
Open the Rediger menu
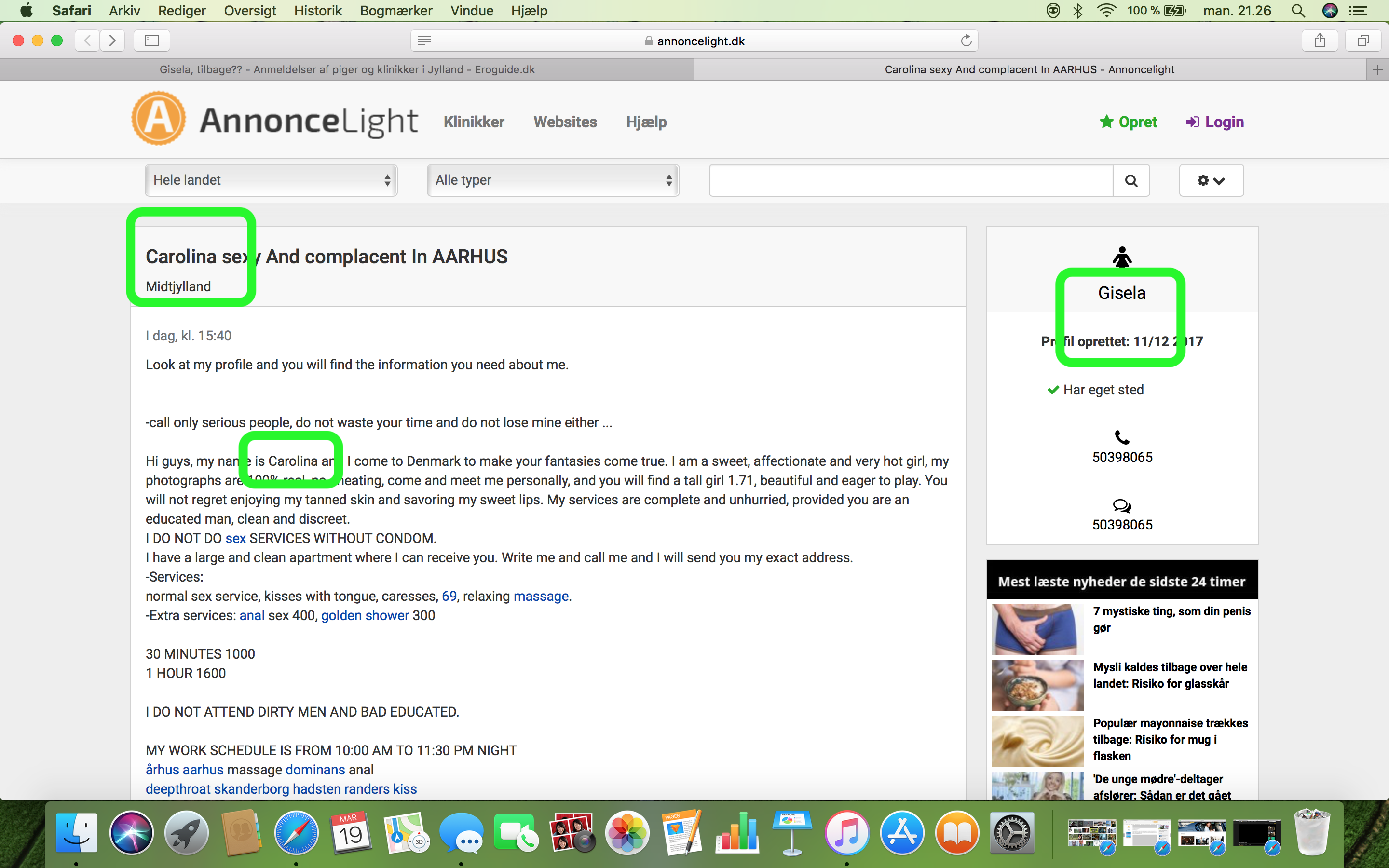click(181, 10)
